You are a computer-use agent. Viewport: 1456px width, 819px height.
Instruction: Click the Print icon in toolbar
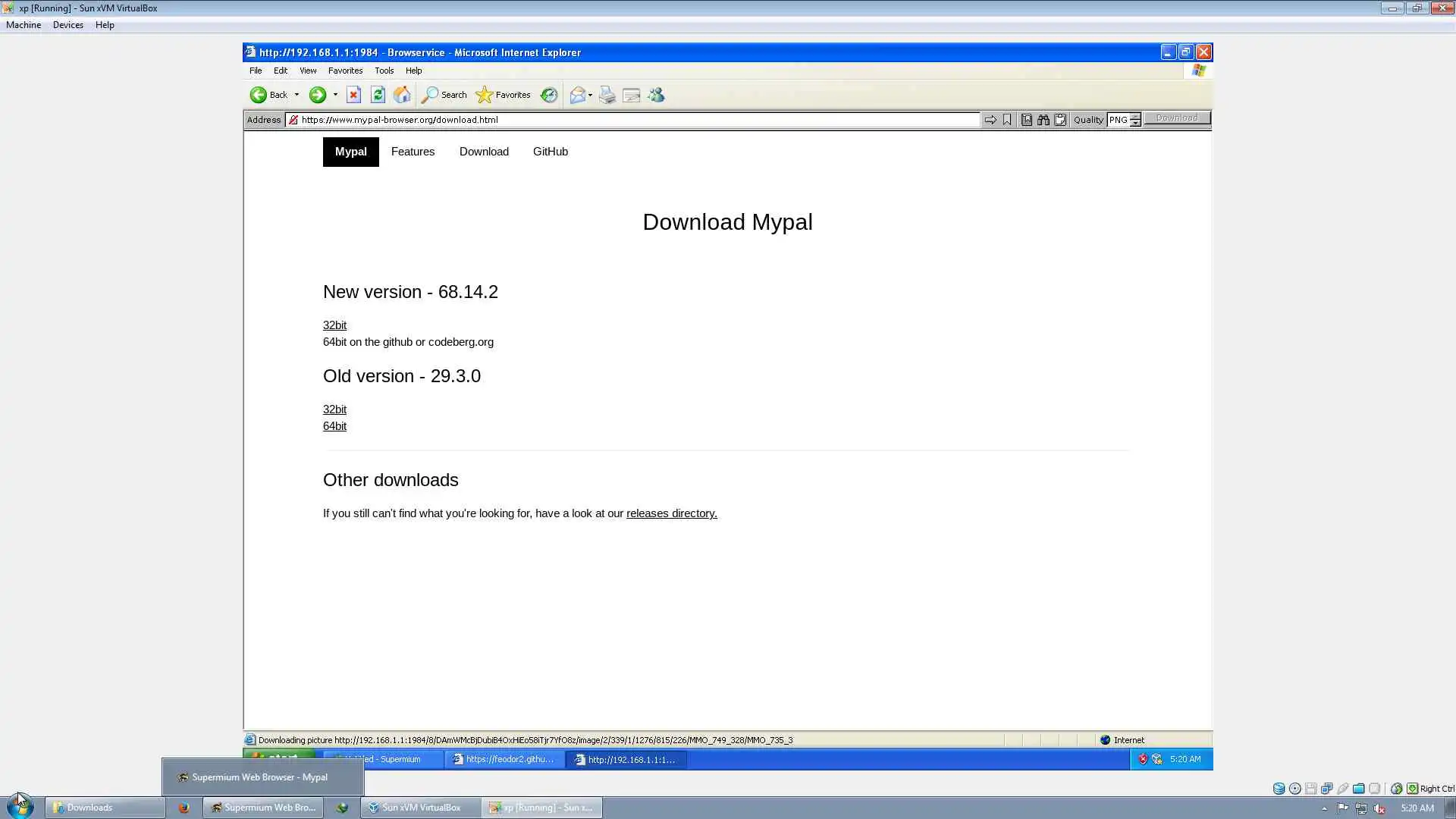(x=607, y=95)
